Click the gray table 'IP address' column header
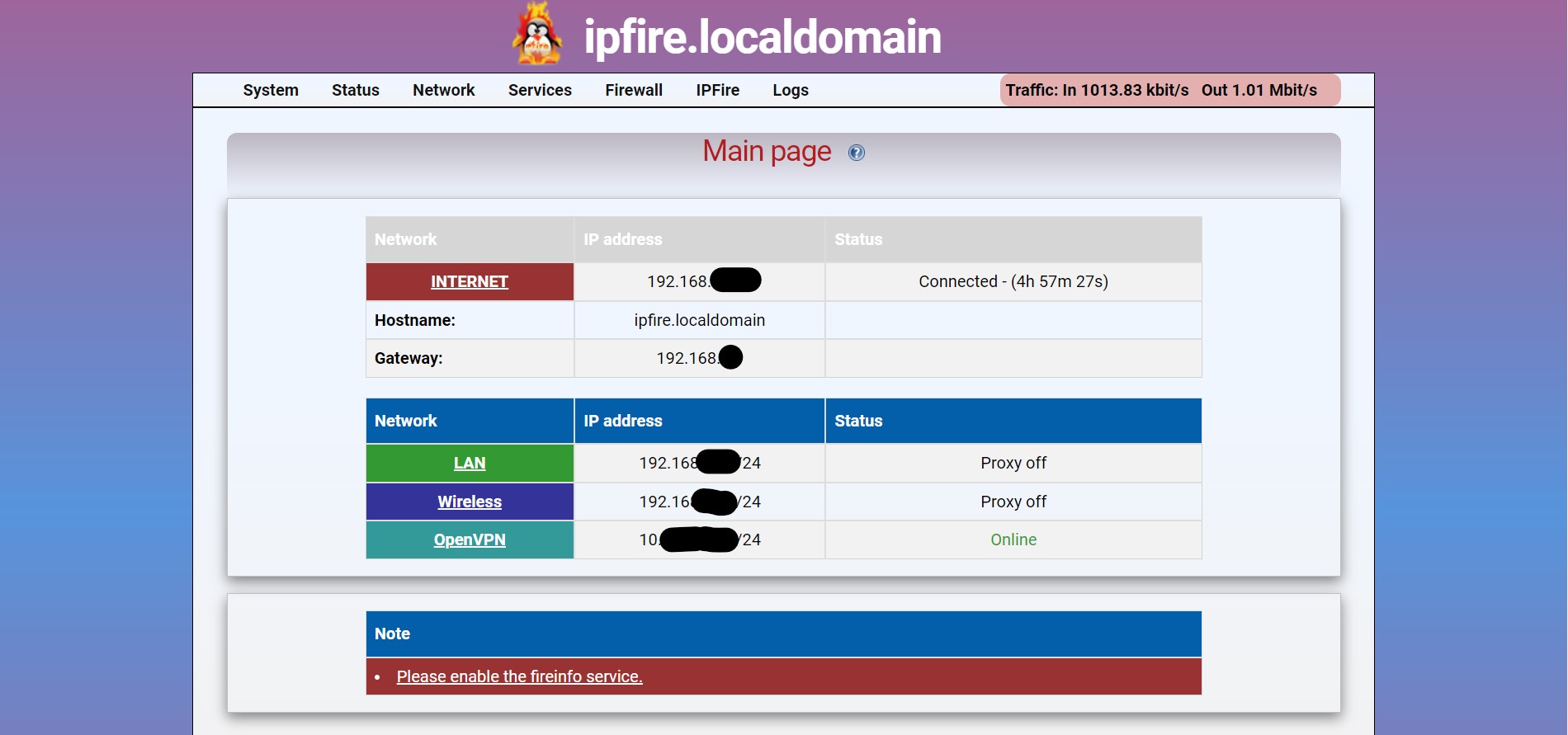The height and width of the screenshot is (735, 1568). tap(700, 239)
